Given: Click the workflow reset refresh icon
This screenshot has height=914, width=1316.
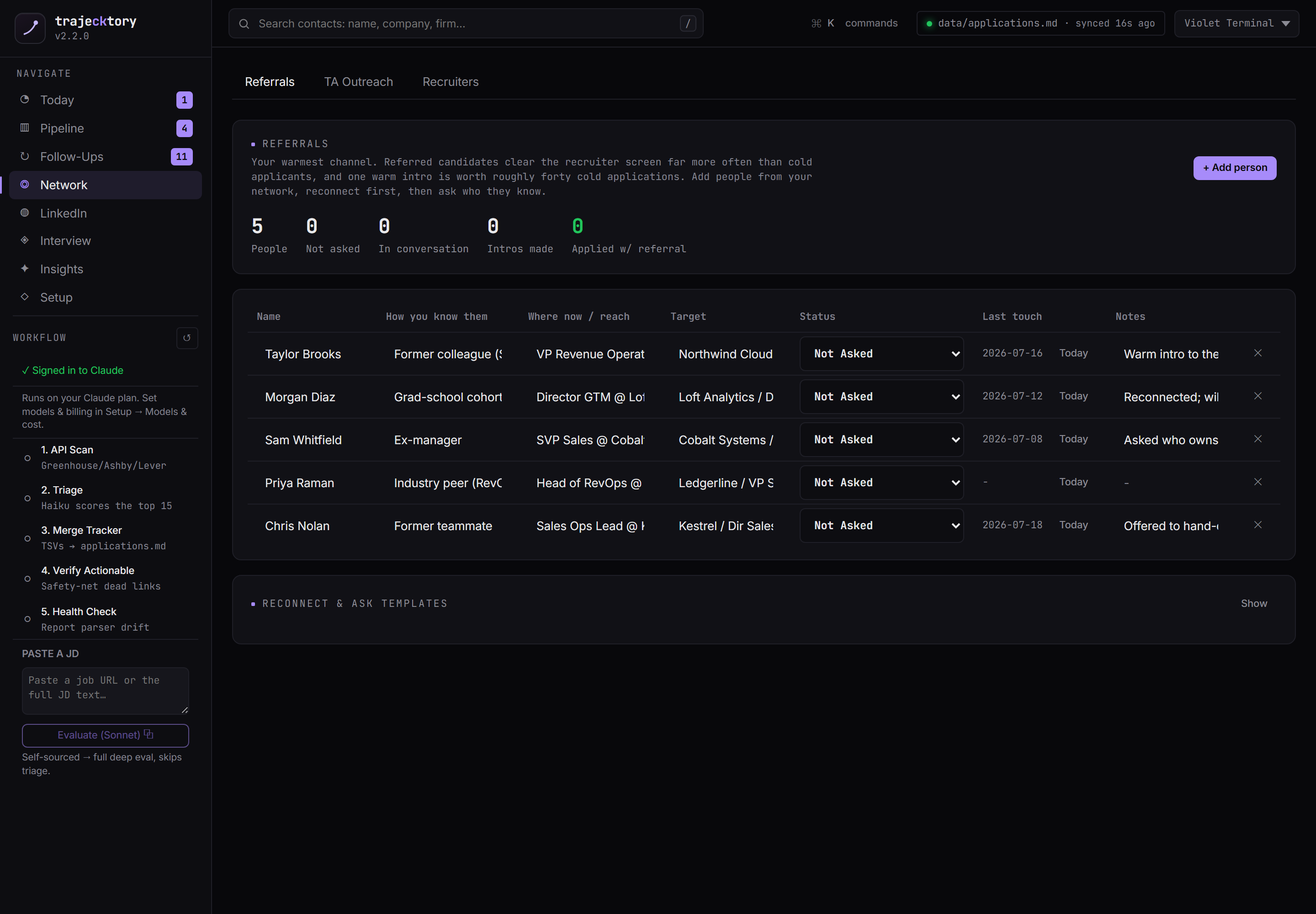Looking at the screenshot, I should (187, 338).
